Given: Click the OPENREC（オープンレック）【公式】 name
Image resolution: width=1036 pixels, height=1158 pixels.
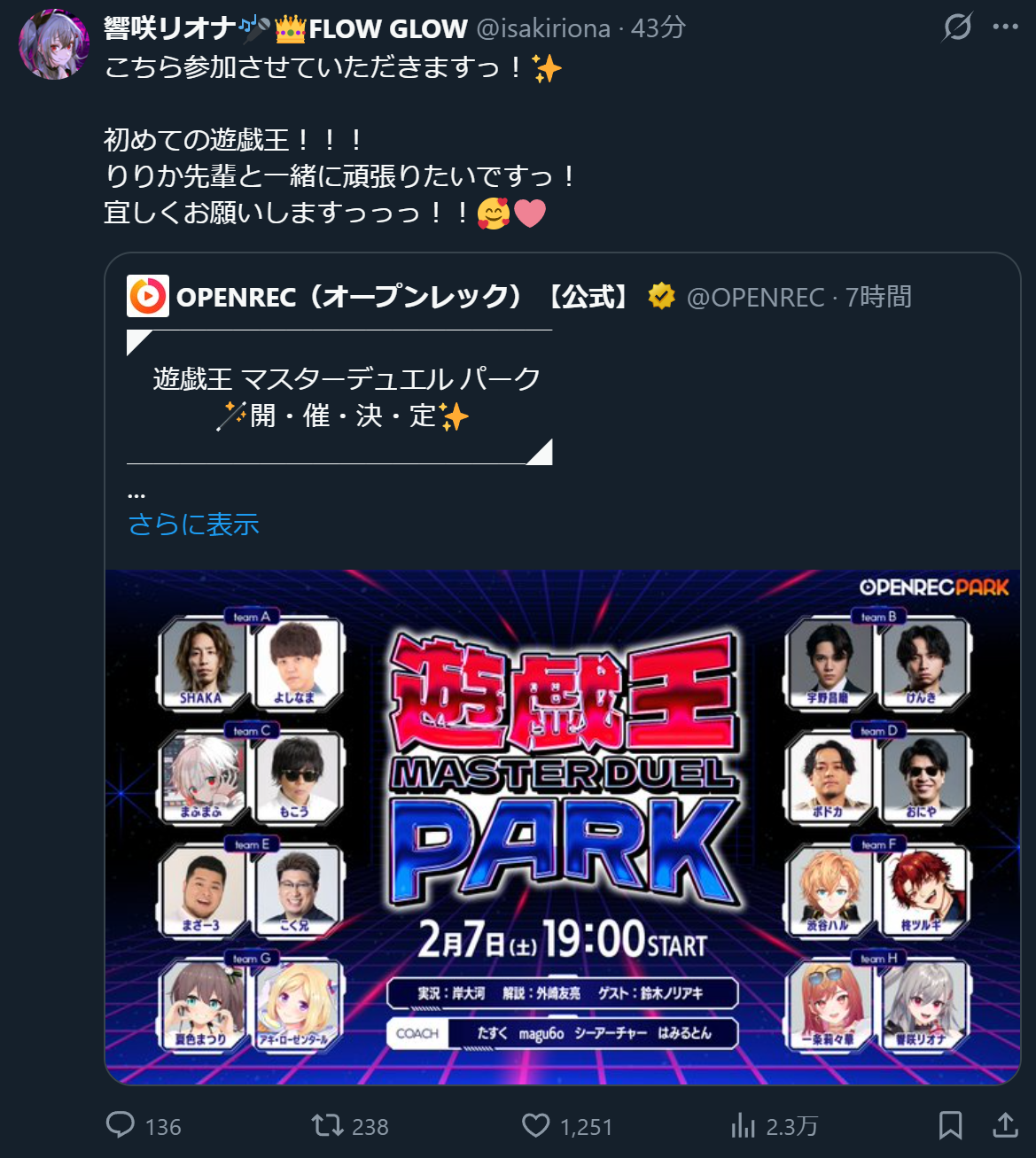Looking at the screenshot, I should pos(402,296).
